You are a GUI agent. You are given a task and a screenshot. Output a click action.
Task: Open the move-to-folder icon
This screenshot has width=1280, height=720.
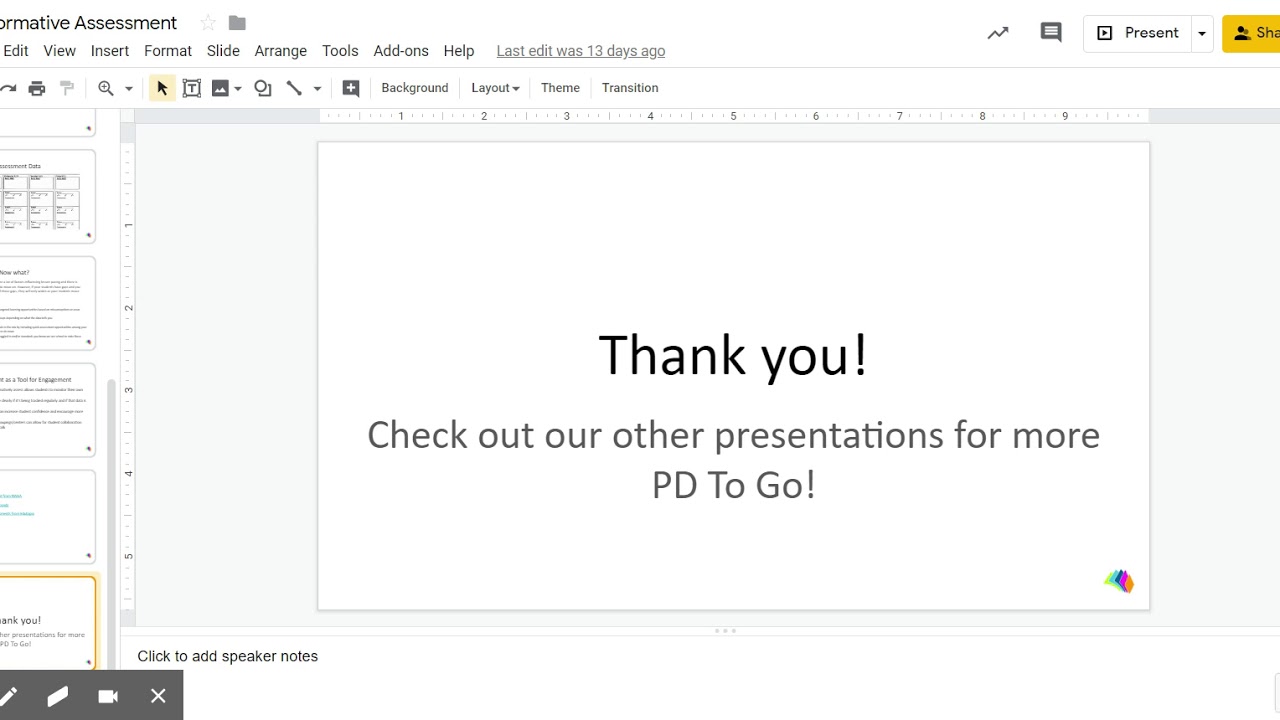coord(237,23)
